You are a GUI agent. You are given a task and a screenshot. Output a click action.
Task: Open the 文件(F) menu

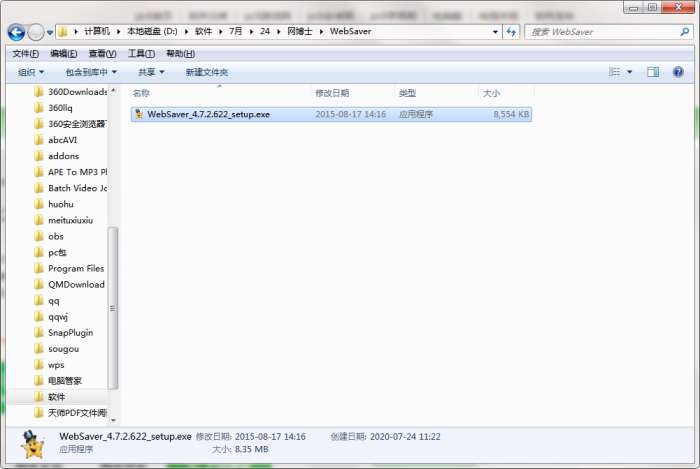pyautogui.click(x=25, y=54)
